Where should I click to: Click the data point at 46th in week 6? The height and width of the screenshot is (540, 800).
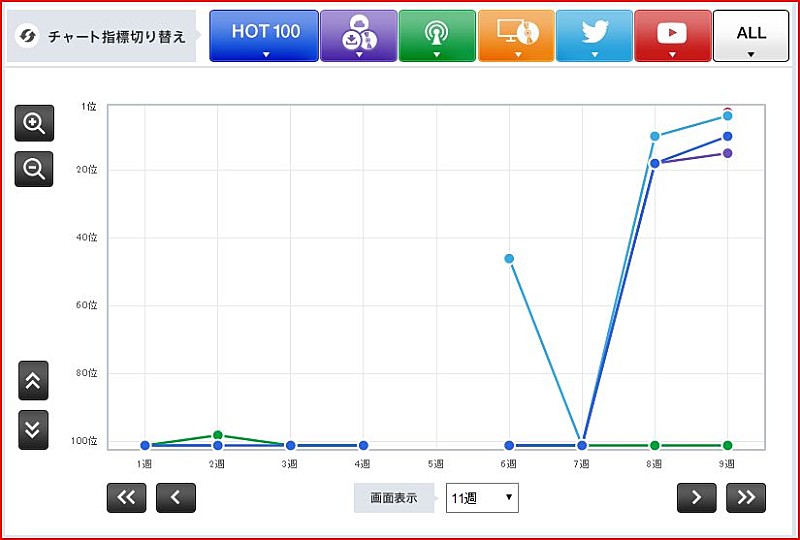tap(509, 259)
